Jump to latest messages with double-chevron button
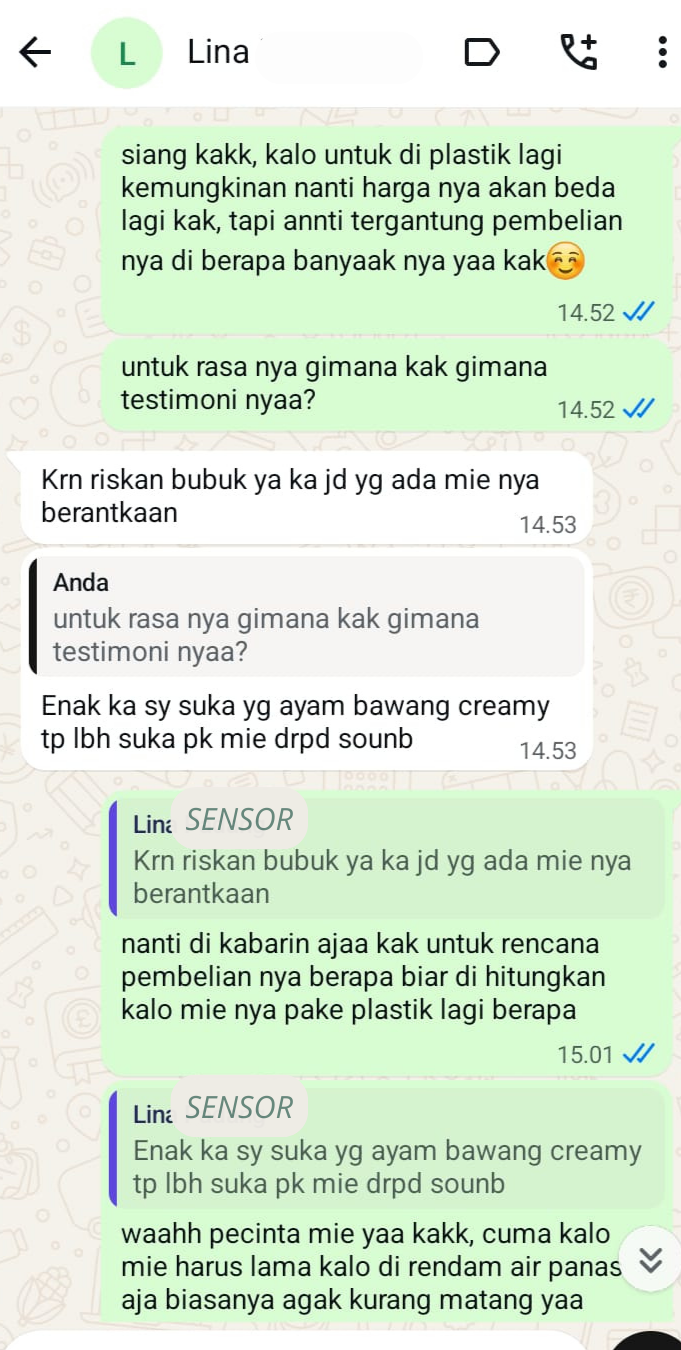The image size is (681, 1350). click(650, 1259)
